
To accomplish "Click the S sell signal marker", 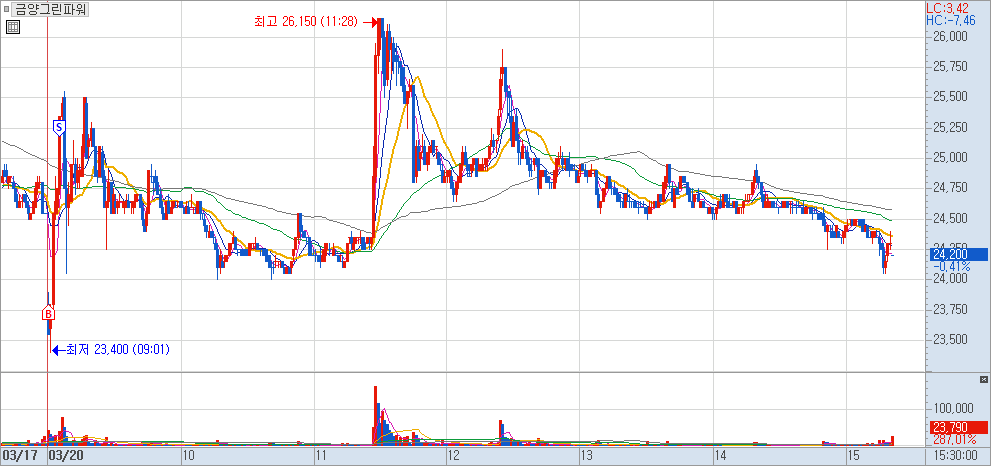I will pos(59,127).
